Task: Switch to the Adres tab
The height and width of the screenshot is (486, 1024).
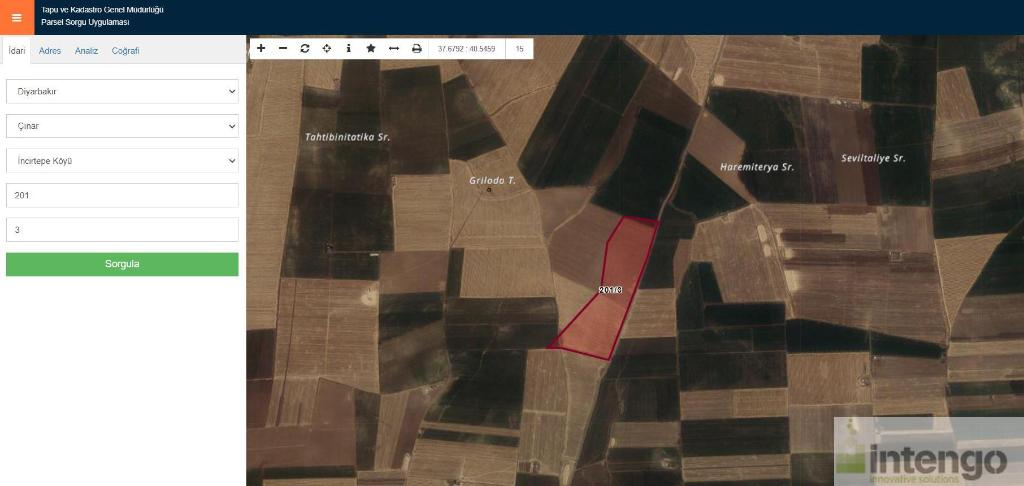Action: [x=50, y=50]
